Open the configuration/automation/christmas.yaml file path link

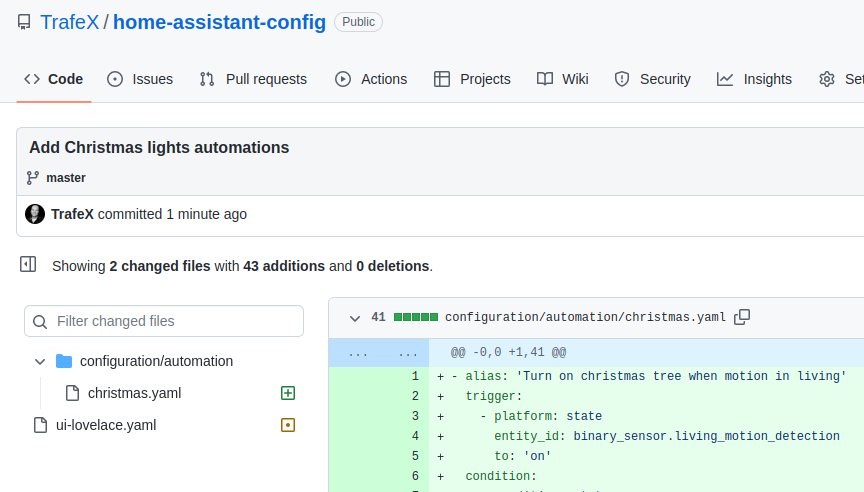click(x=585, y=317)
